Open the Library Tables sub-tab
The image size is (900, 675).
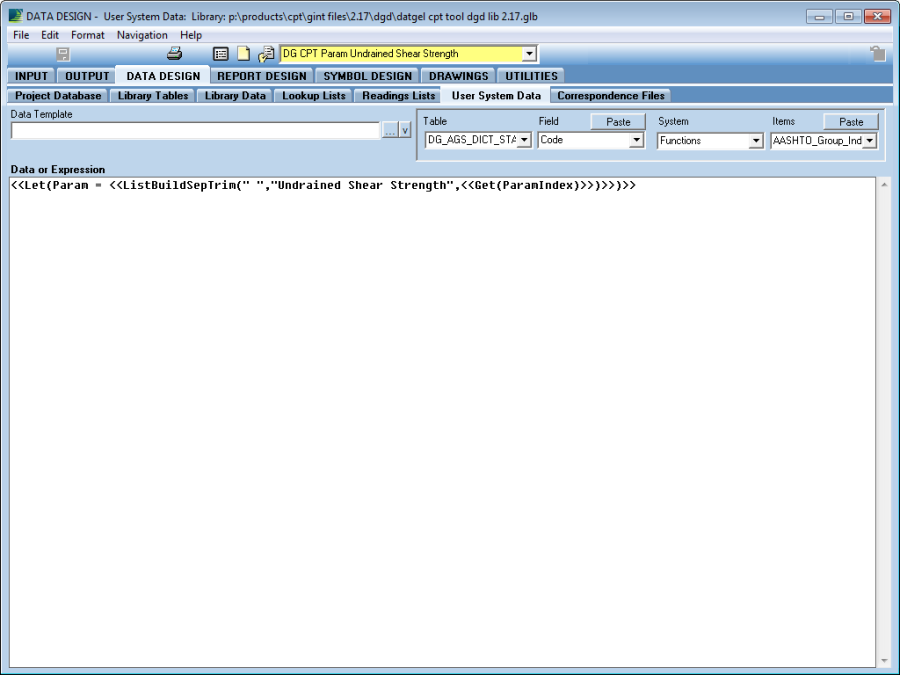(152, 96)
